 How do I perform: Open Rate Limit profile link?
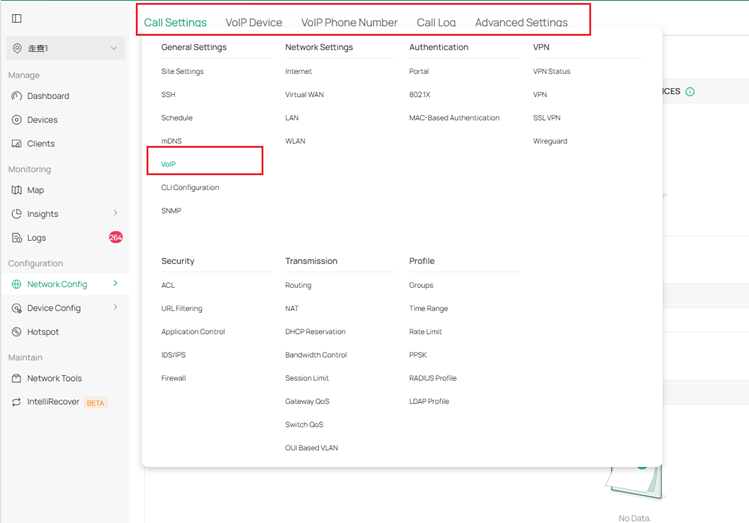[x=426, y=331]
